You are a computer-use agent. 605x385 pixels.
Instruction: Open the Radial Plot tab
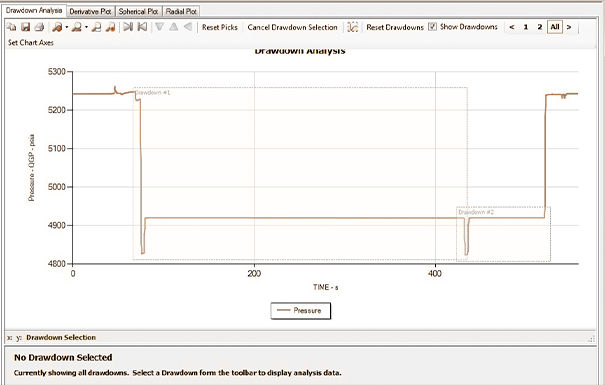tap(181, 11)
